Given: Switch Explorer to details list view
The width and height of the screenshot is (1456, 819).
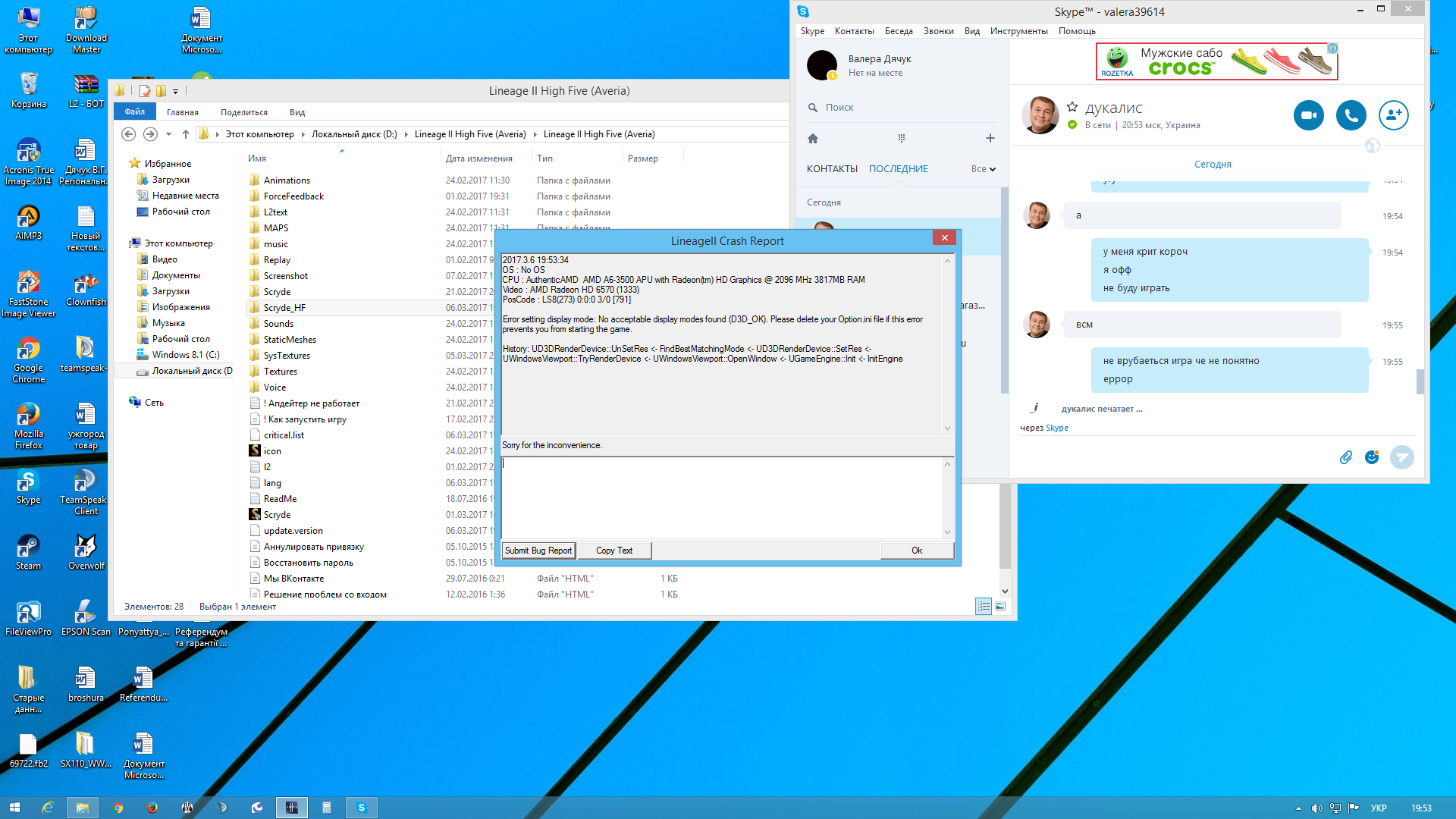Looking at the screenshot, I should pyautogui.click(x=983, y=606).
